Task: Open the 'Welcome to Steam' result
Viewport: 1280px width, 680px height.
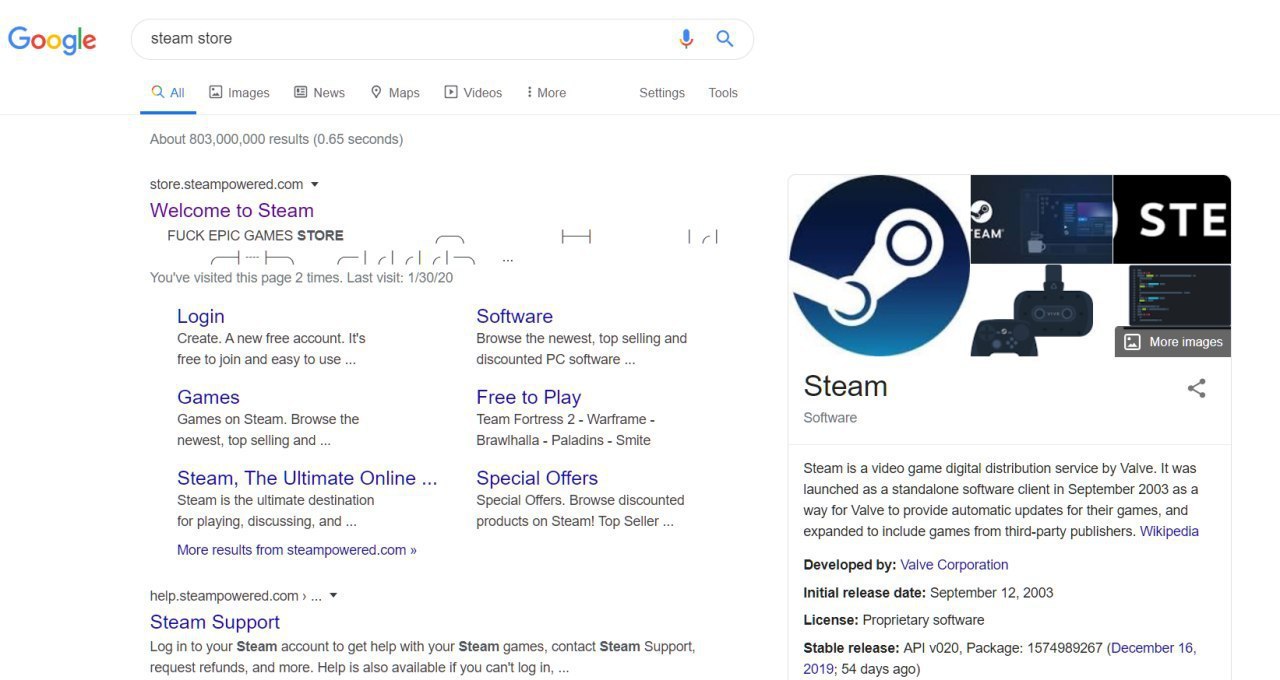Action: pyautogui.click(x=232, y=210)
